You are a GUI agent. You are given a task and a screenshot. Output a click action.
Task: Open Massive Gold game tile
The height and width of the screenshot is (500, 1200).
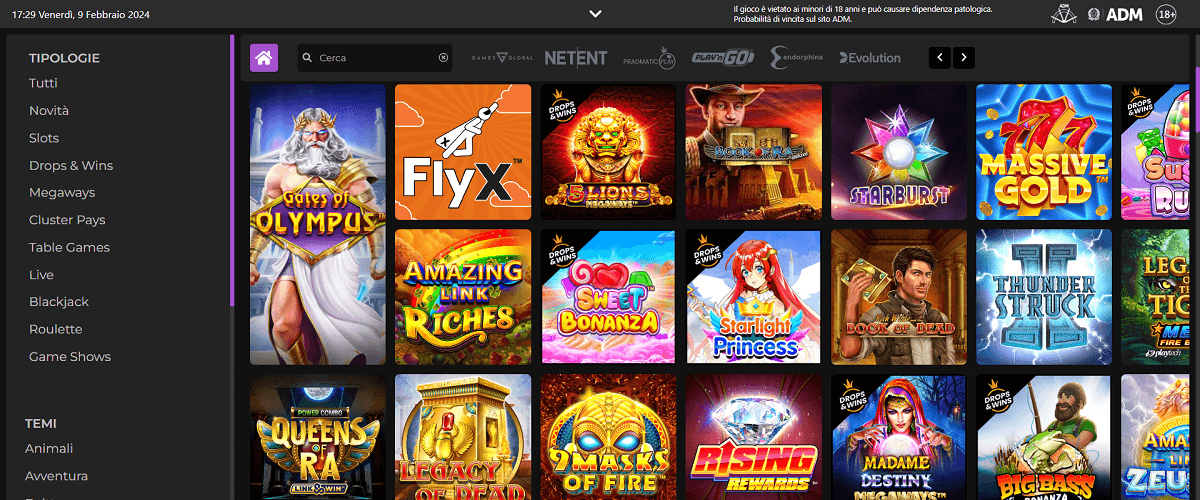(1044, 152)
